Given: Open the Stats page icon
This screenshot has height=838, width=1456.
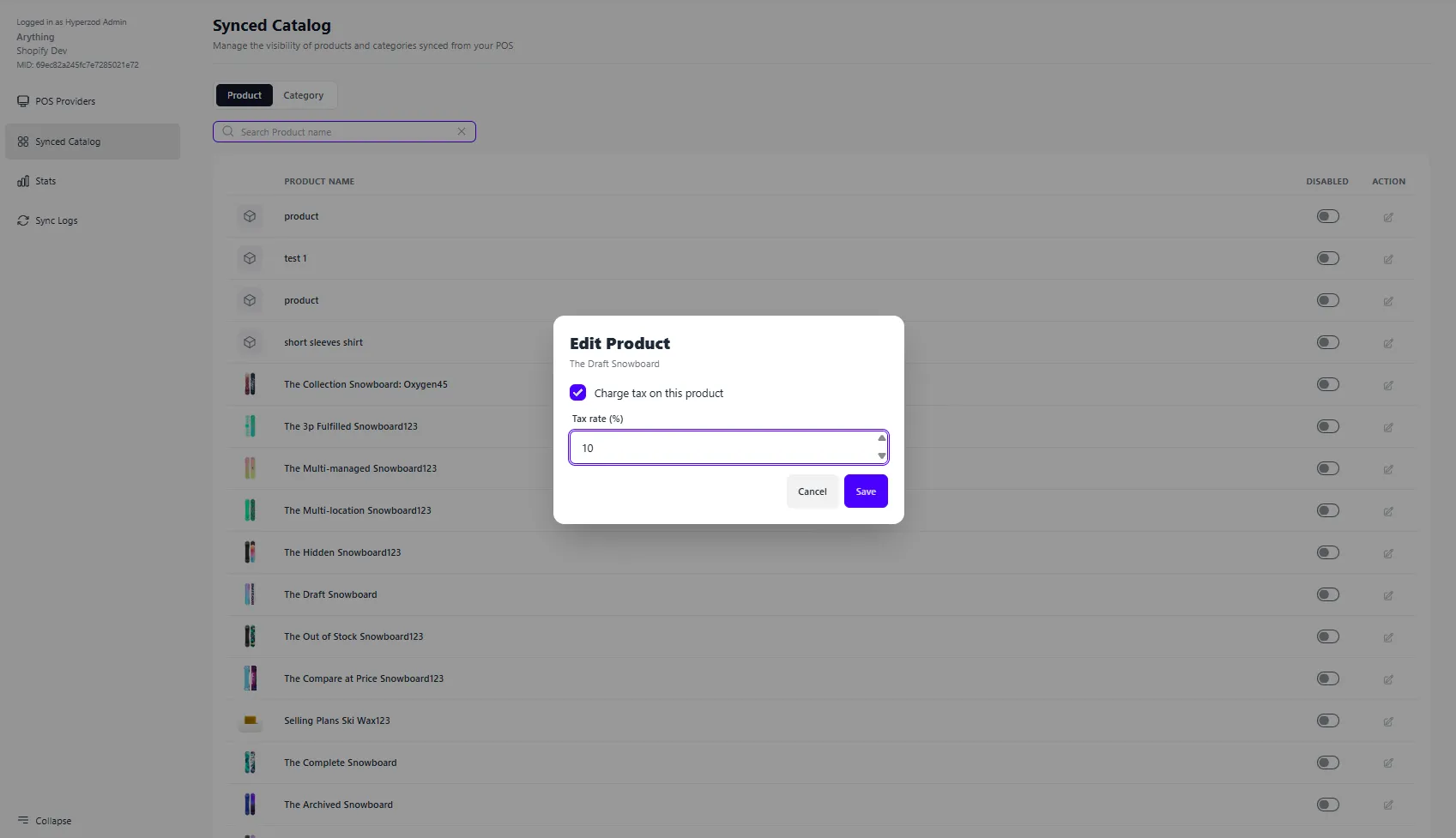Looking at the screenshot, I should pyautogui.click(x=23, y=181).
